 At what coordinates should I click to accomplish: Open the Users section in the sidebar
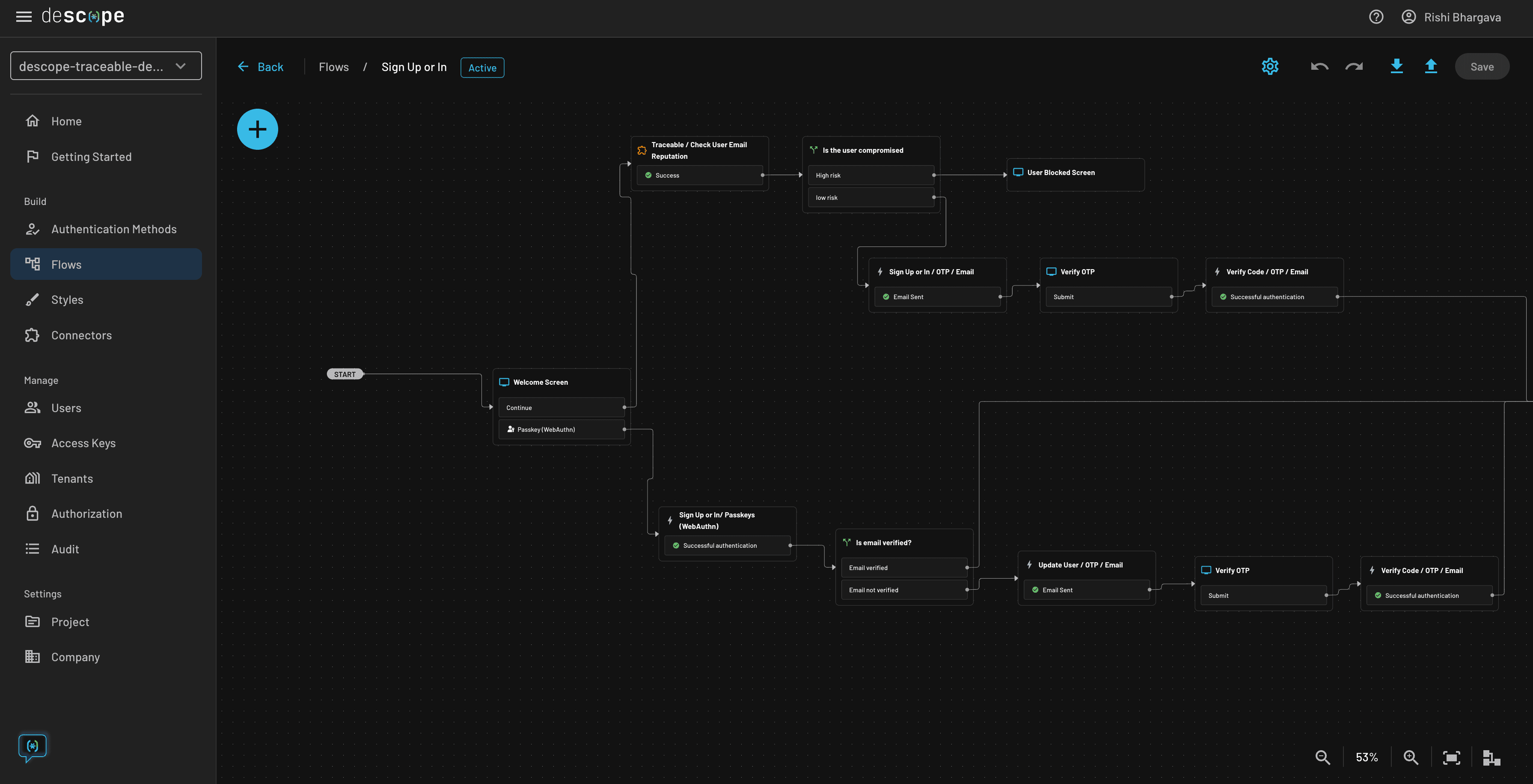click(65, 408)
